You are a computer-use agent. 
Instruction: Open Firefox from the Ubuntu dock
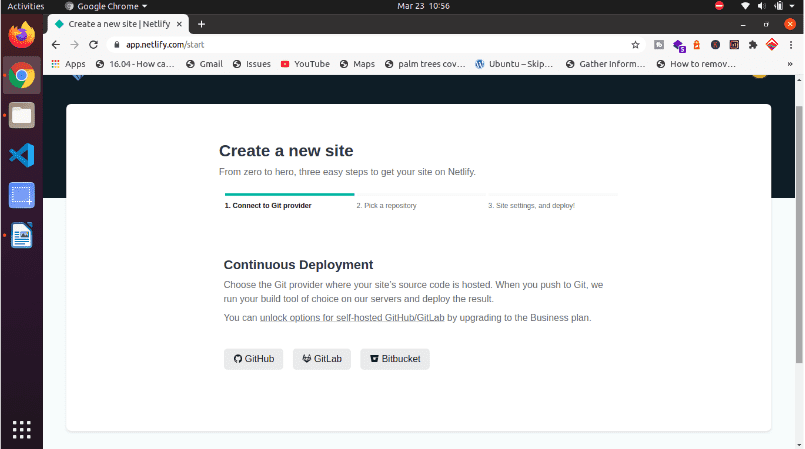pos(21,36)
